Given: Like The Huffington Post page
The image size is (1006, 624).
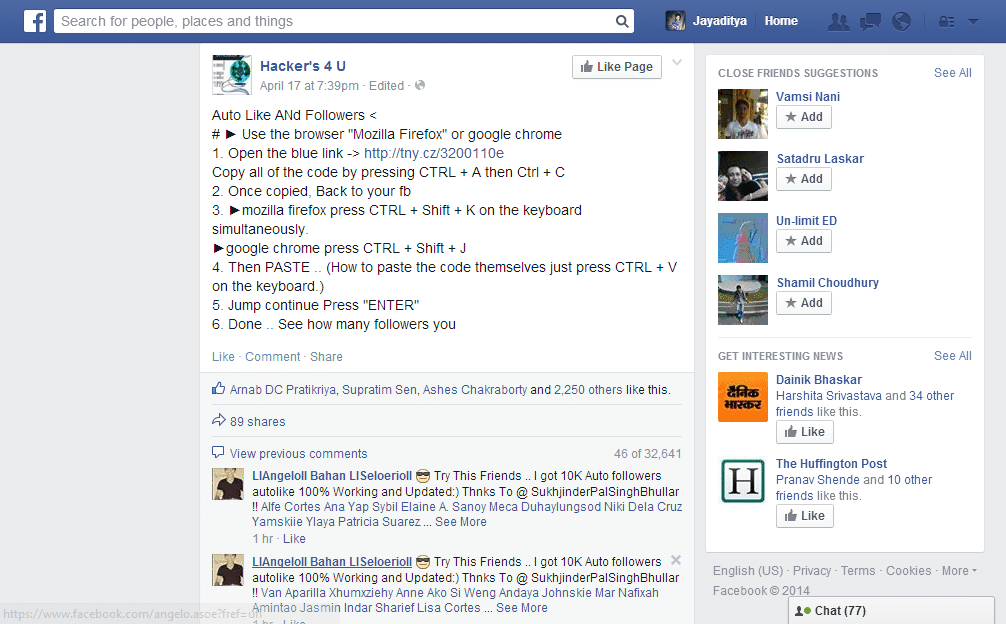Looking at the screenshot, I should (805, 516).
